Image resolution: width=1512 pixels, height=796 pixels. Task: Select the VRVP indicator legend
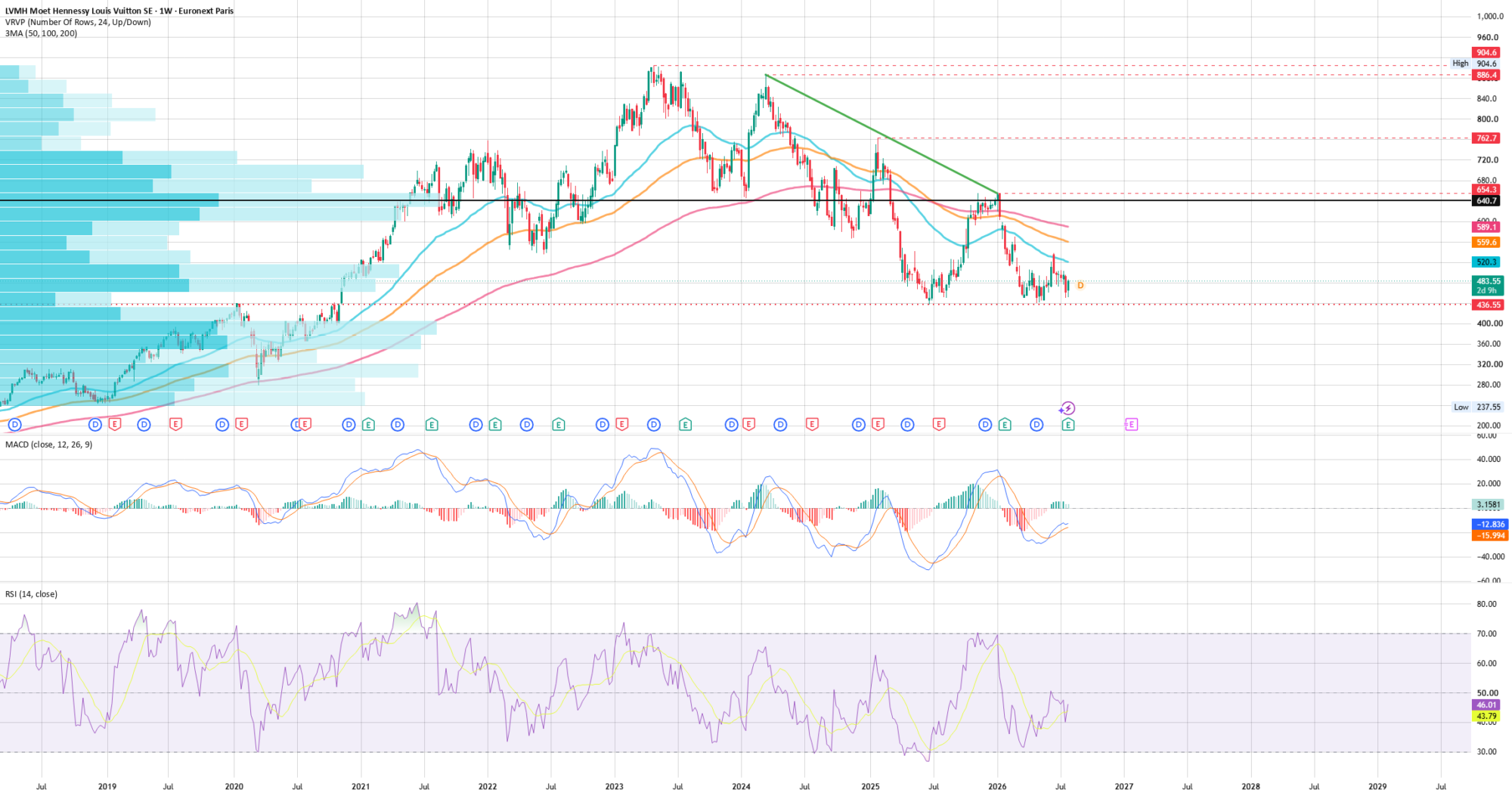pyautogui.click(x=78, y=22)
